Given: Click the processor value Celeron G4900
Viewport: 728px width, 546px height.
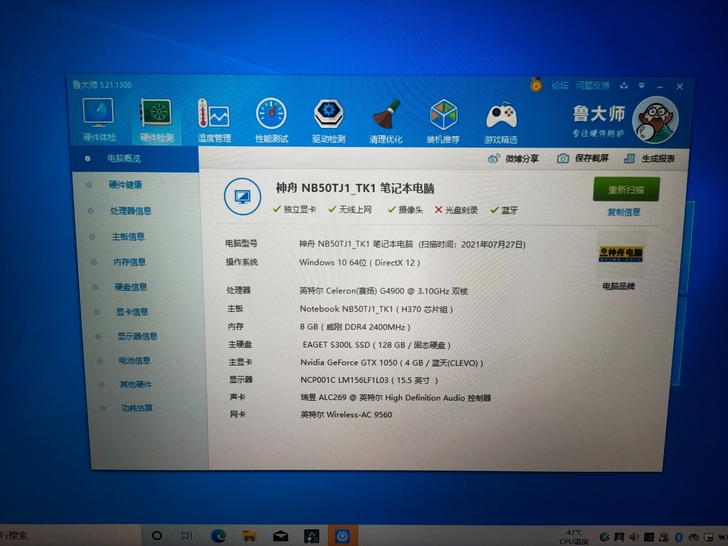Looking at the screenshot, I should tap(383, 291).
